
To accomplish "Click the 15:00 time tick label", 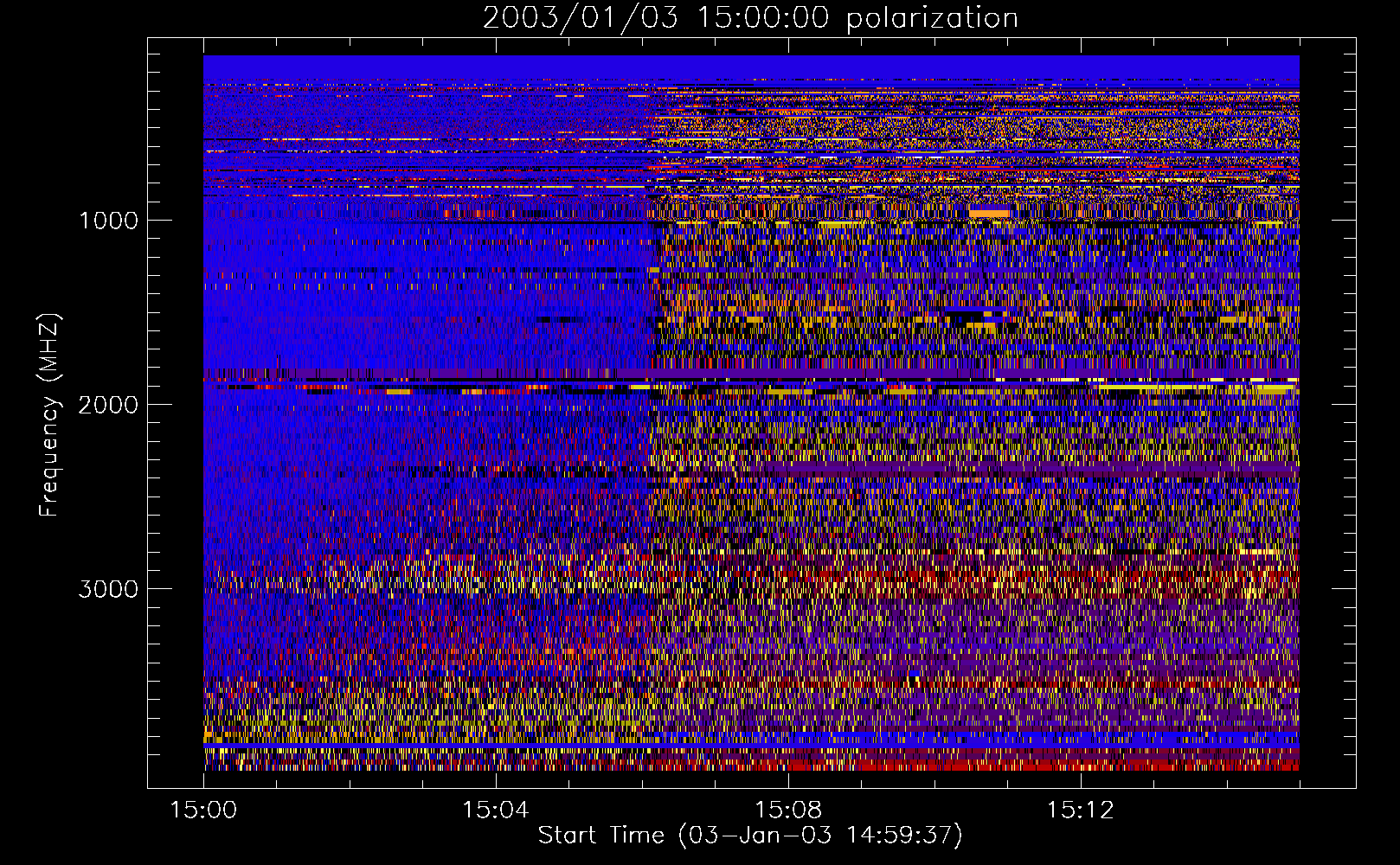I will (x=203, y=811).
